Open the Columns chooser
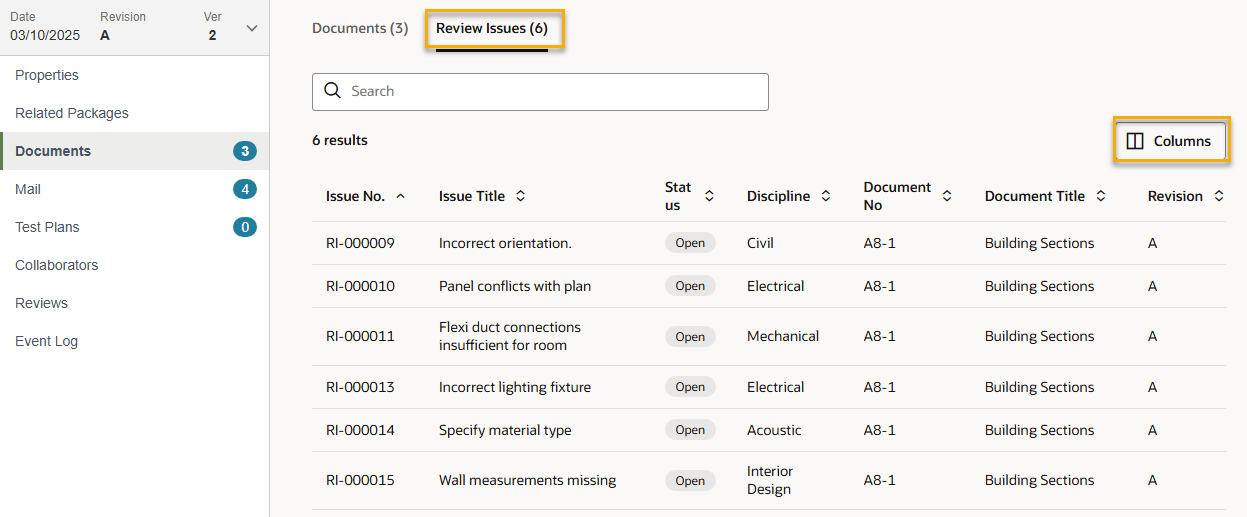The image size is (1247, 517). 1170,141
